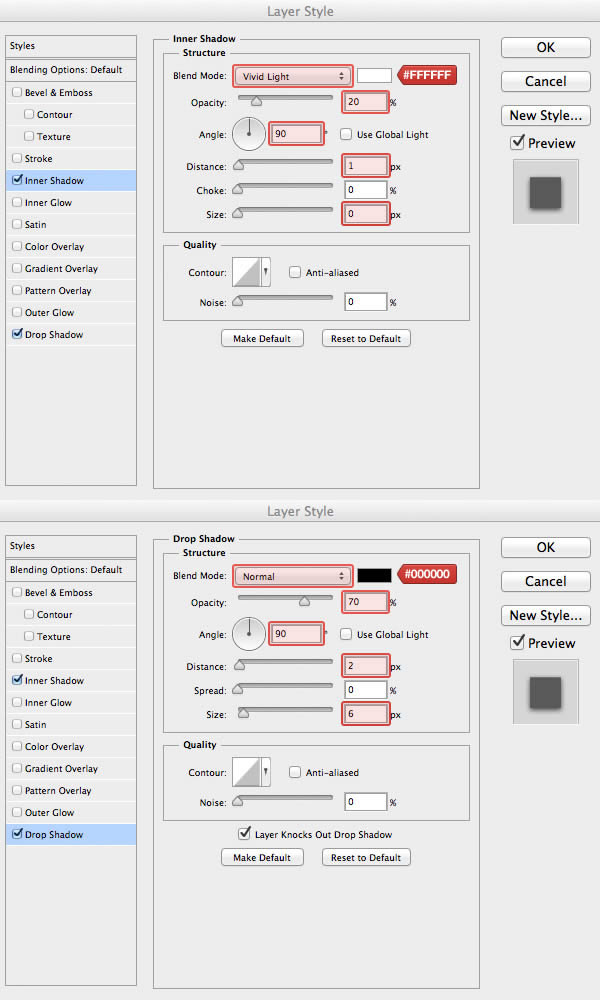Click the black Drop Shadow color swatch
The width and height of the screenshot is (600, 1000).
[x=374, y=575]
